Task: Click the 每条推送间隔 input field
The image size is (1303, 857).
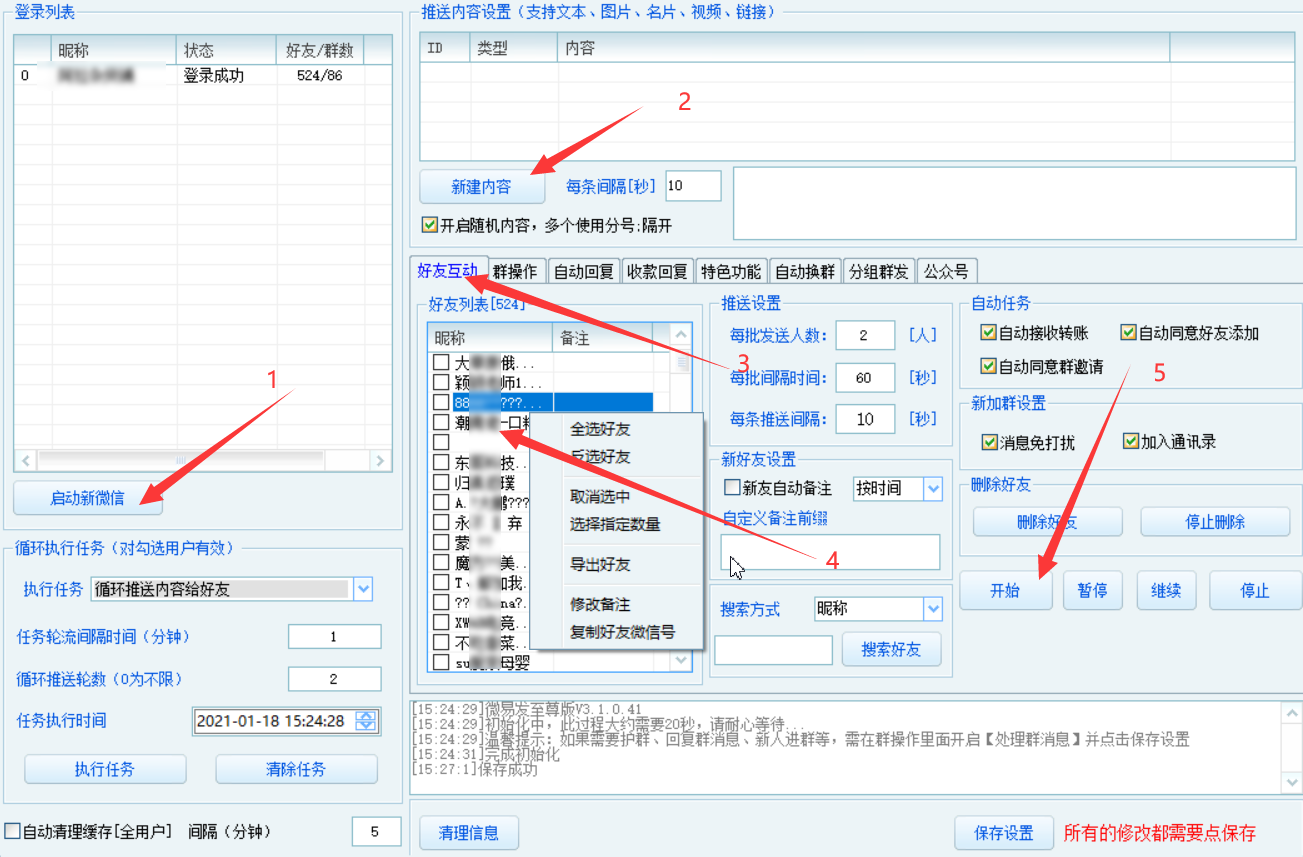Action: (865, 419)
